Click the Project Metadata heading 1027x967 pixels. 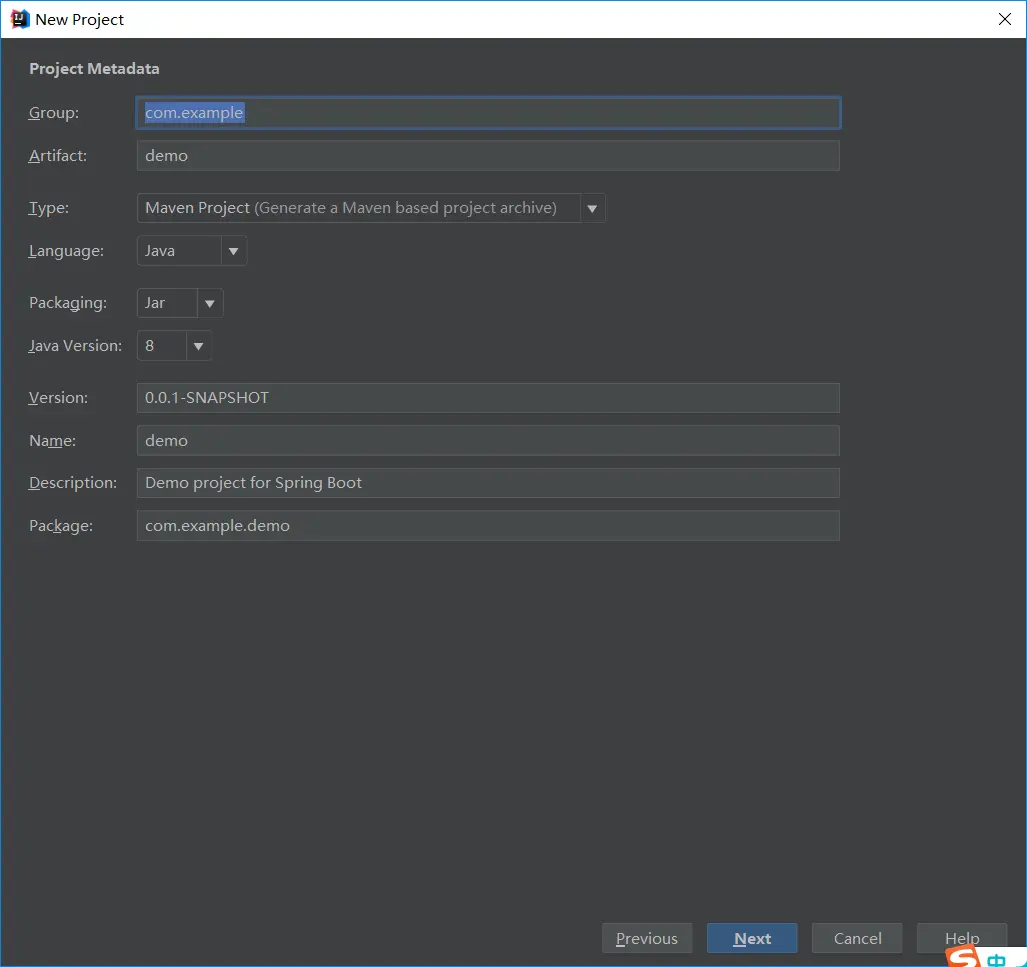point(94,69)
